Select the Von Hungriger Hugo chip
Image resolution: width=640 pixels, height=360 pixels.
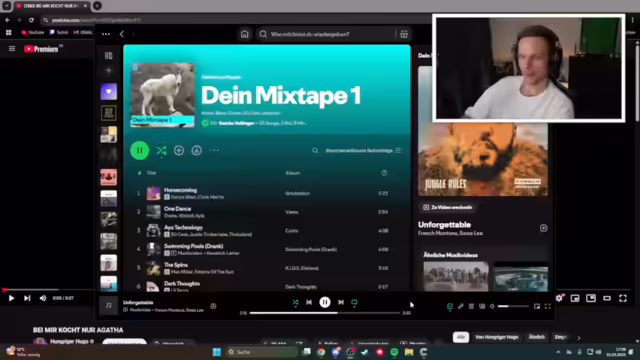pyautogui.click(x=497, y=337)
